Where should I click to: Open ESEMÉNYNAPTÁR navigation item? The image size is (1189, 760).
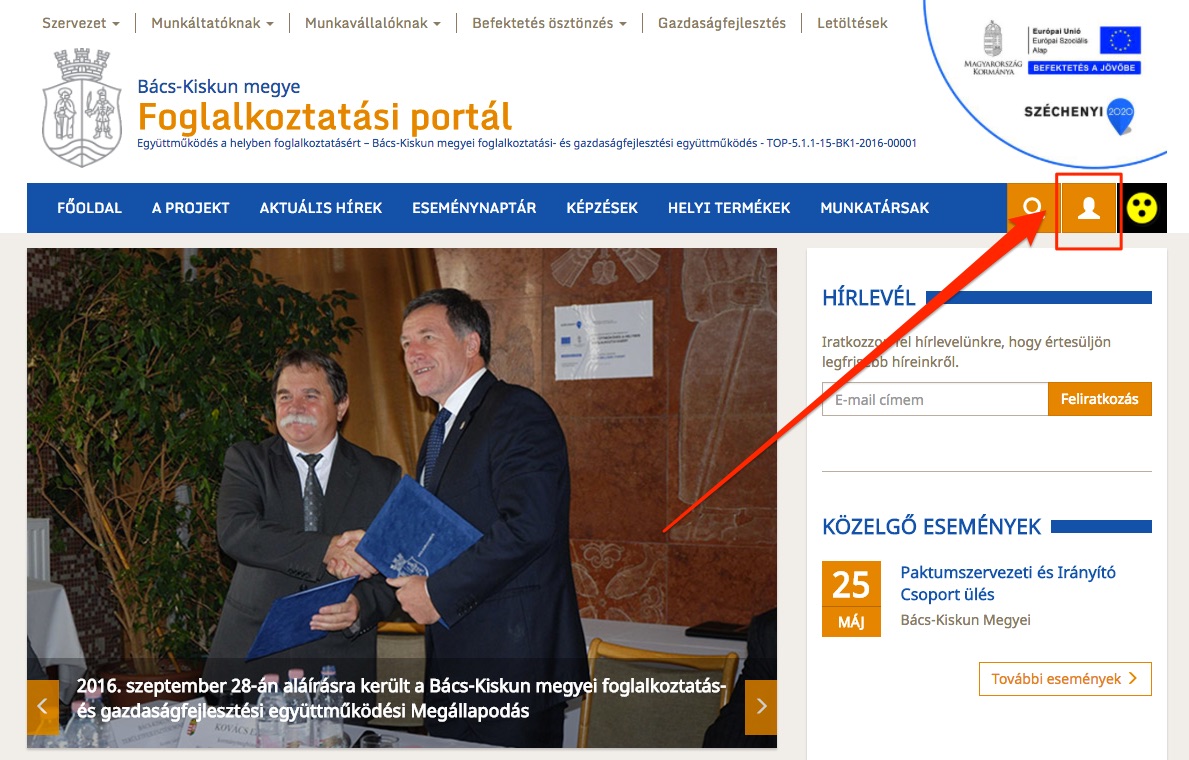pyautogui.click(x=474, y=208)
